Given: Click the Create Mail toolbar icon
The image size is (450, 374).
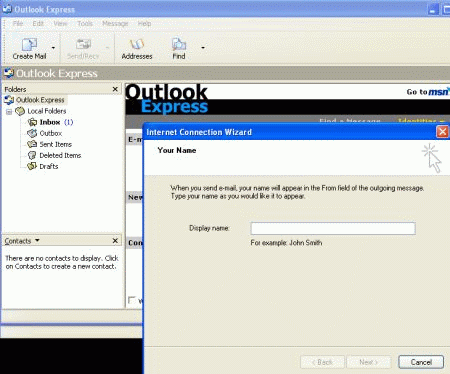Looking at the screenshot, I should [x=29, y=44].
